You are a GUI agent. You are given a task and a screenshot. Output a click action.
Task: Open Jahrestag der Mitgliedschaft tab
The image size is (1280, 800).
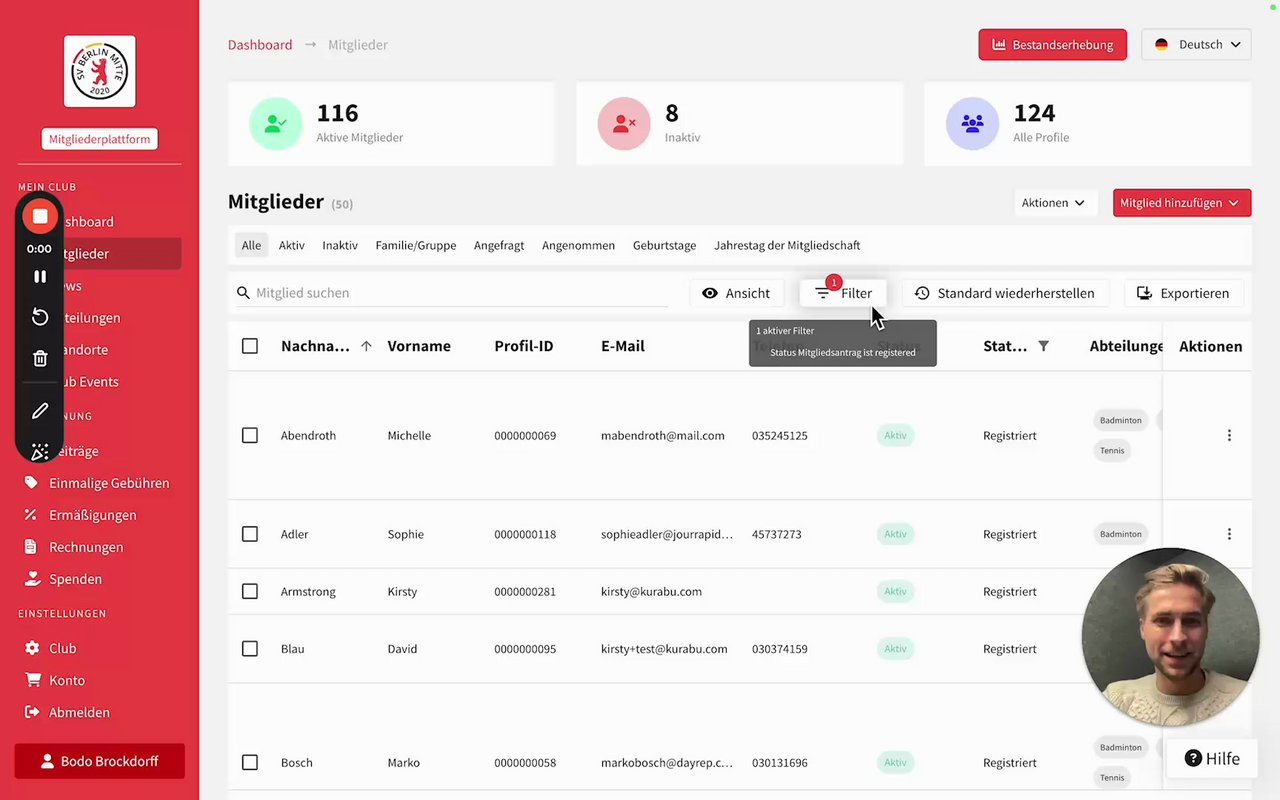pyautogui.click(x=787, y=245)
